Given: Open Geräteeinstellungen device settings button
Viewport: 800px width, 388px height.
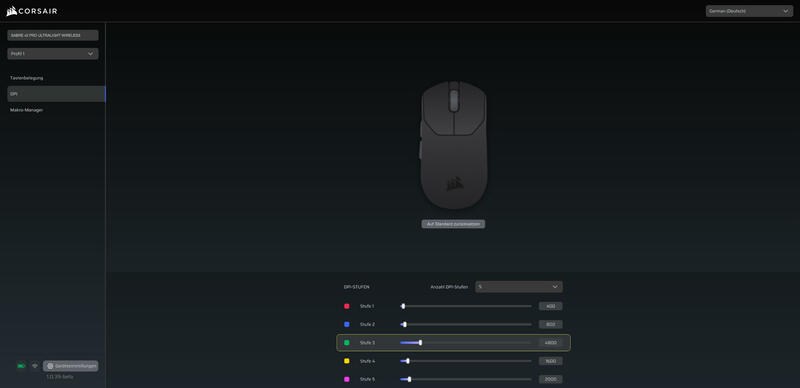Looking at the screenshot, I should 70,366.
